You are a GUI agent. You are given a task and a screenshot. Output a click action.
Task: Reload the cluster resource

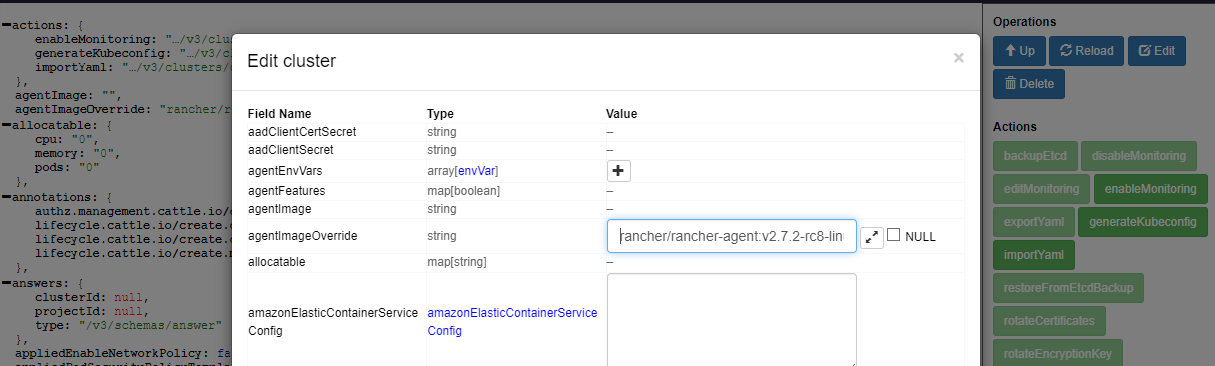(x=1087, y=51)
